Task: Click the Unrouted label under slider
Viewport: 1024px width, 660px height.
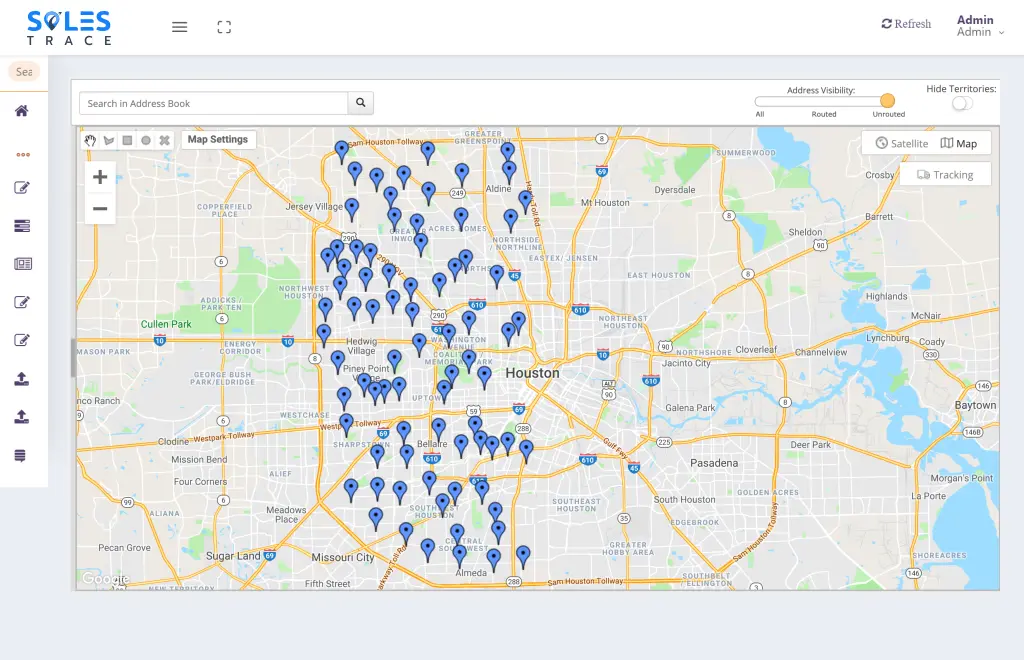Action: (x=889, y=114)
